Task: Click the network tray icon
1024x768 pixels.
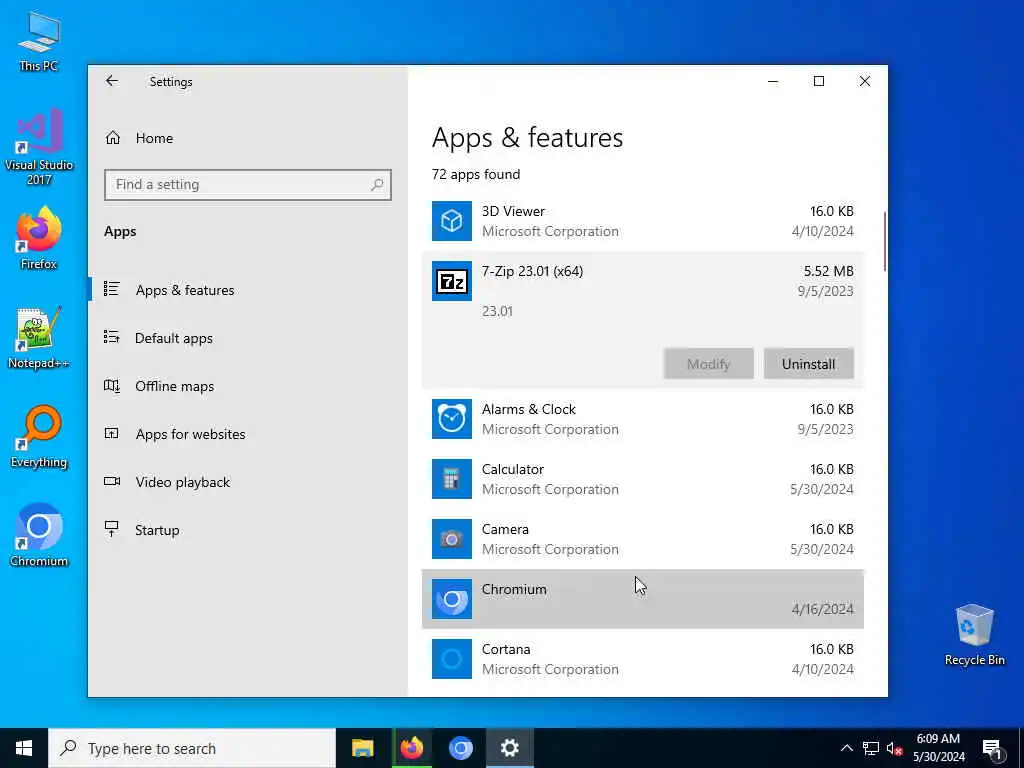Action: (871, 748)
